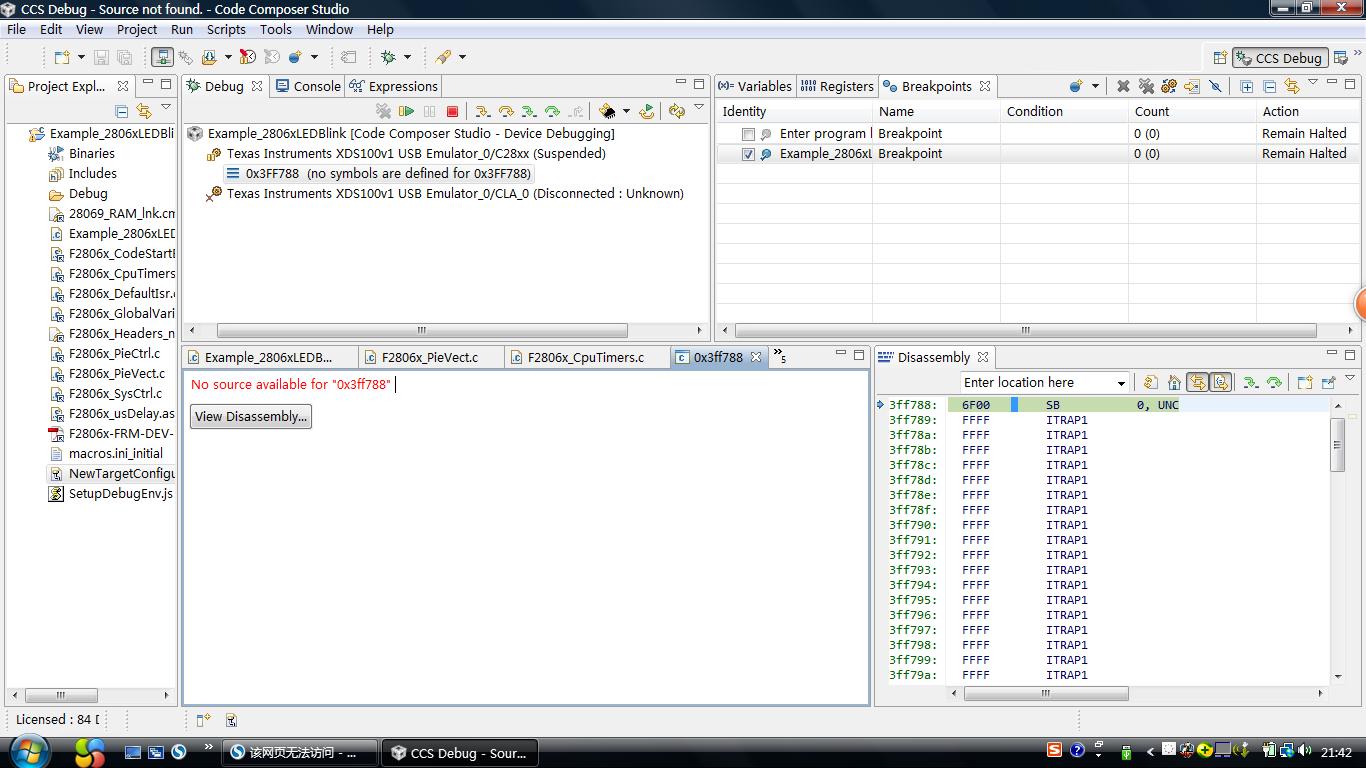Image resolution: width=1366 pixels, height=768 pixels.
Task: Toggle Show Source button in Disassembly toolbar
Action: (x=1221, y=382)
